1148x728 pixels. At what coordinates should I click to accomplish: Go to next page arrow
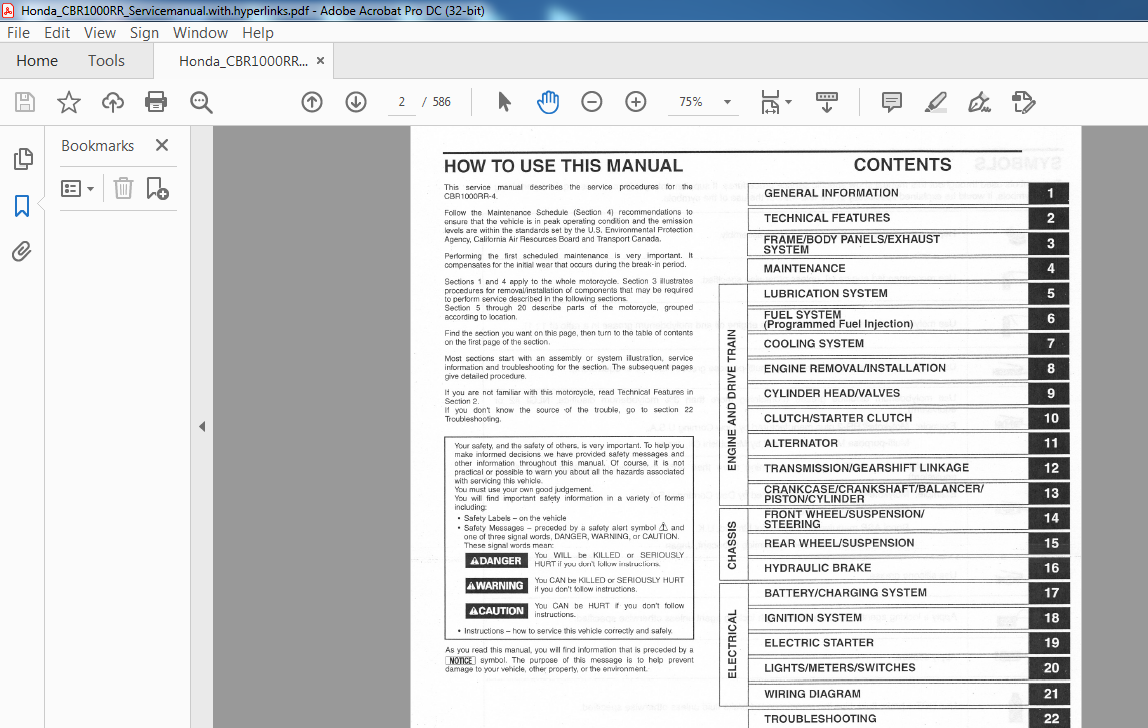pos(356,102)
